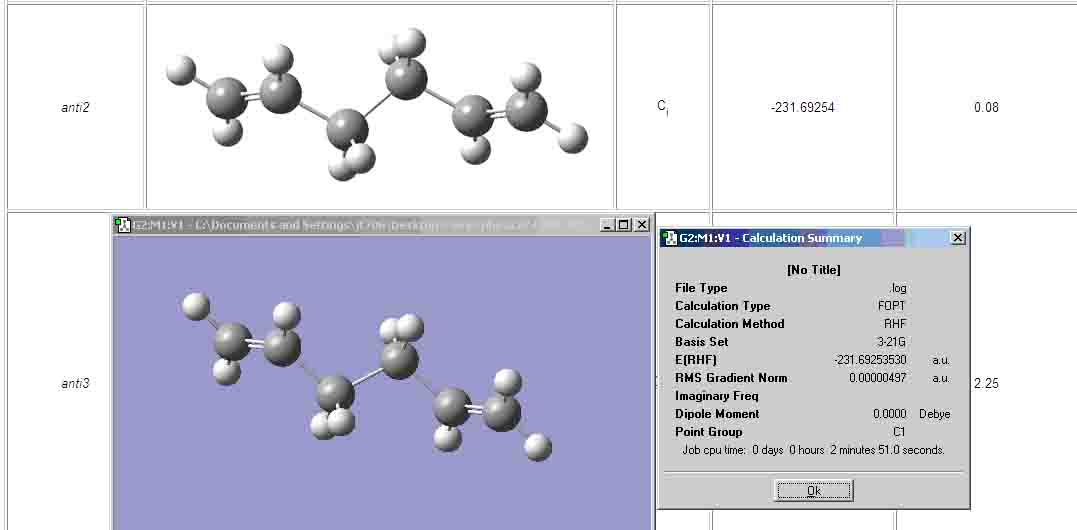This screenshot has width=1077, height=530.
Task: Minimize the G2:M1:V1 molecule viewer window
Action: pos(607,224)
